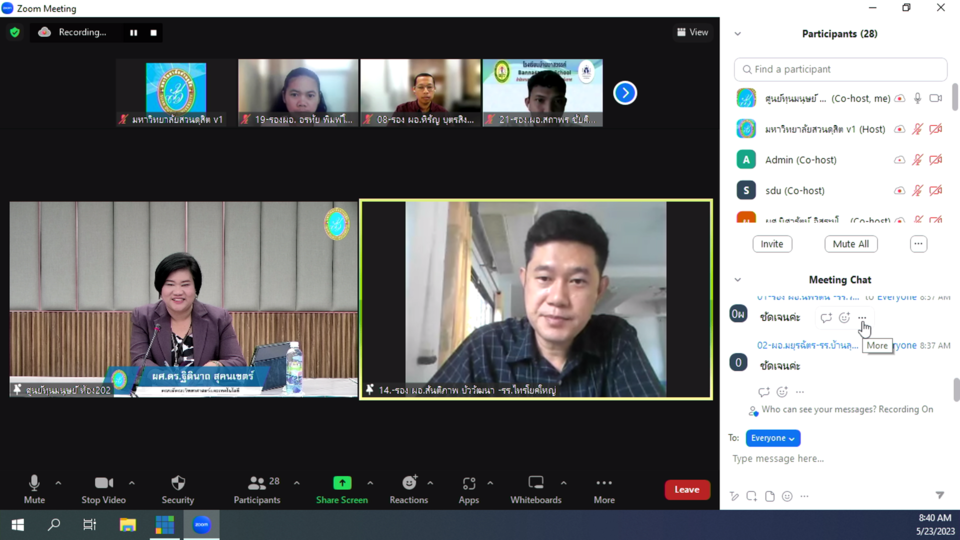Send the chat message
This screenshot has height=540, width=960.
click(x=940, y=495)
